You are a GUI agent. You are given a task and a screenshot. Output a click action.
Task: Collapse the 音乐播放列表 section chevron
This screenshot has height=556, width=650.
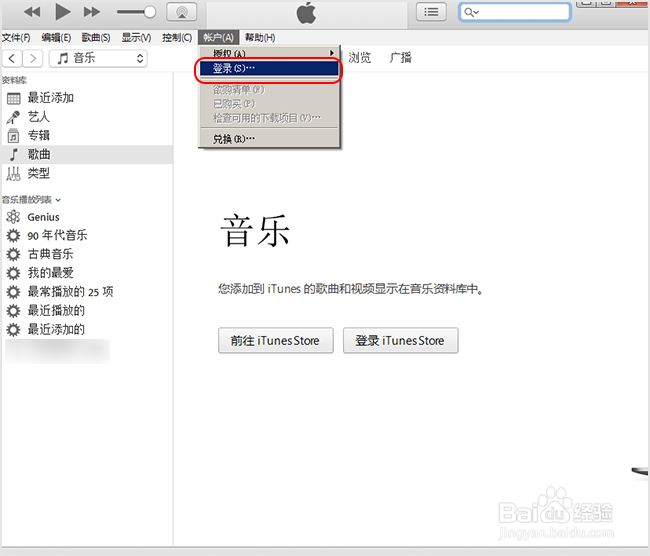coord(58,200)
